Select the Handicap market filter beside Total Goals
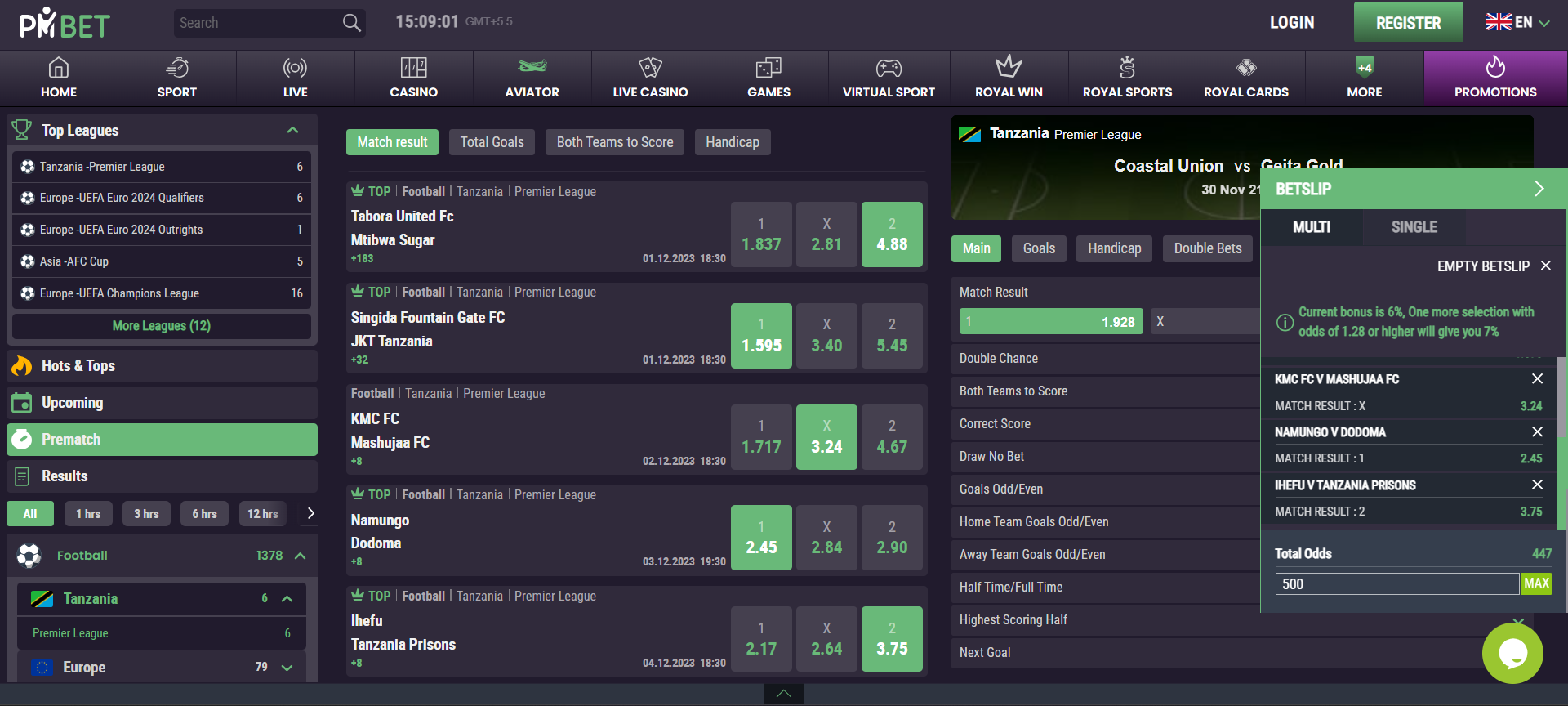 (733, 142)
